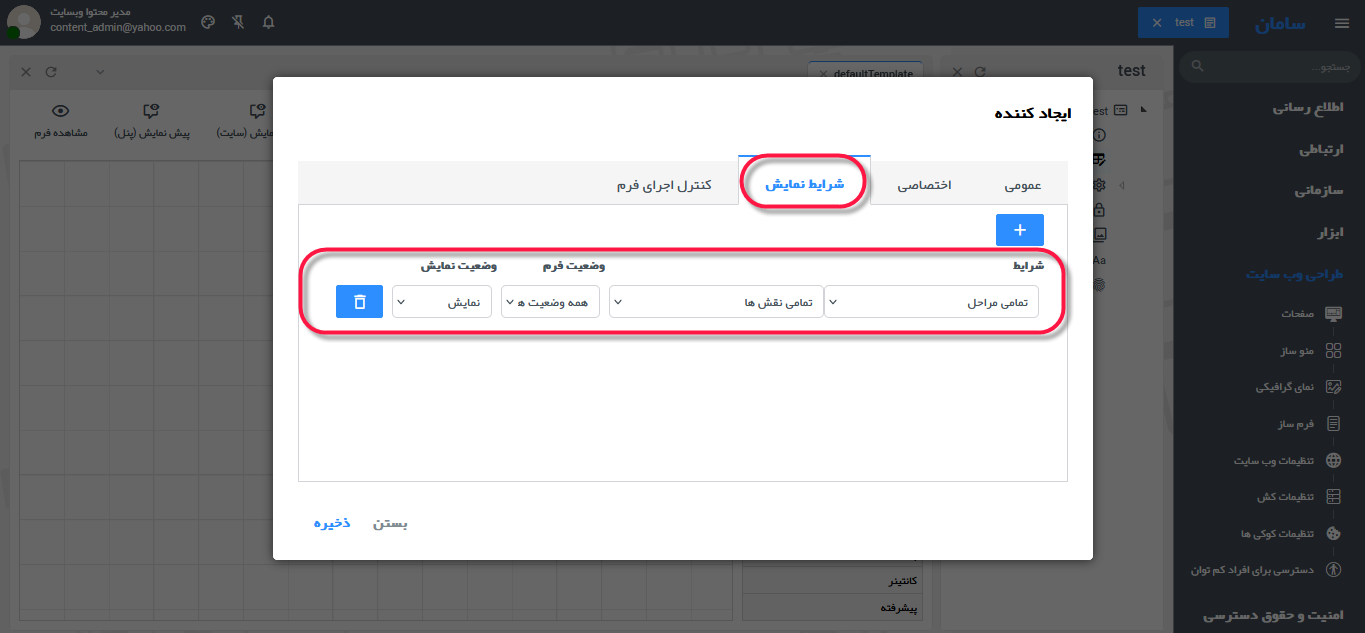Expand the chevron dropdown in left designer panel header
This screenshot has height=633, width=1365.
pos(100,72)
